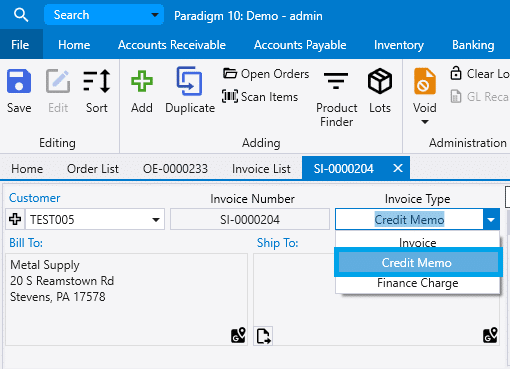510x369 pixels.
Task: Save the invoice with the Save icon
Action: 19,81
